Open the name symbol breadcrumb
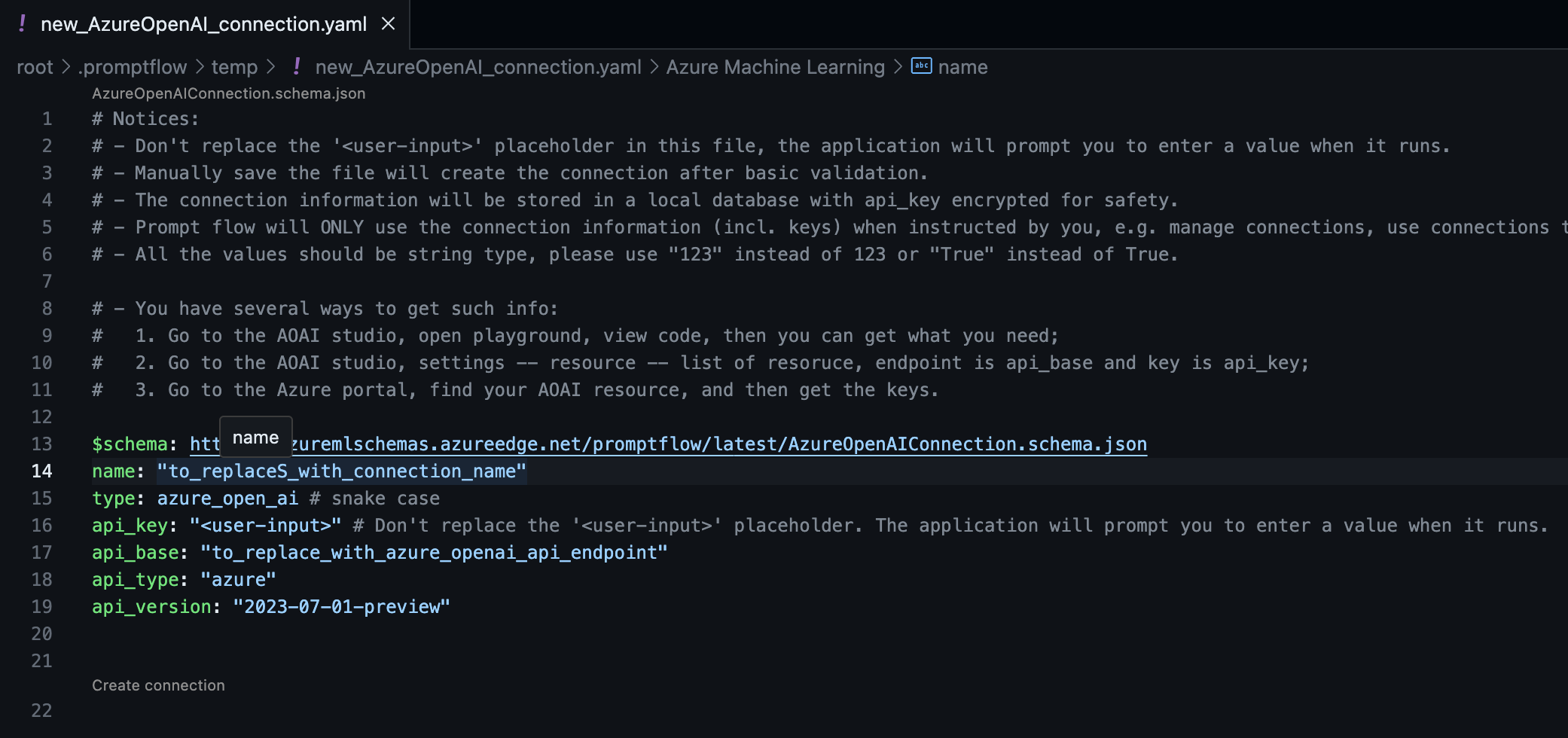The width and height of the screenshot is (1568, 738). tap(962, 67)
